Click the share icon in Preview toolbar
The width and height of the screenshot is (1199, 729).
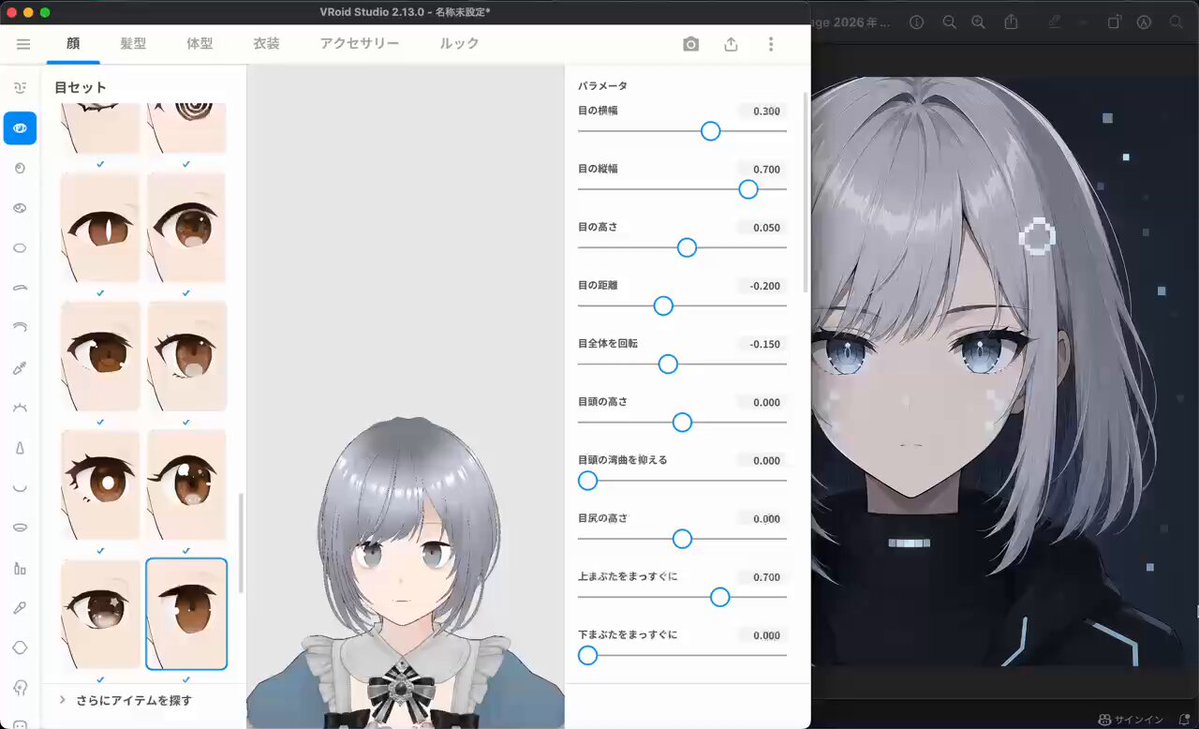click(x=1011, y=22)
